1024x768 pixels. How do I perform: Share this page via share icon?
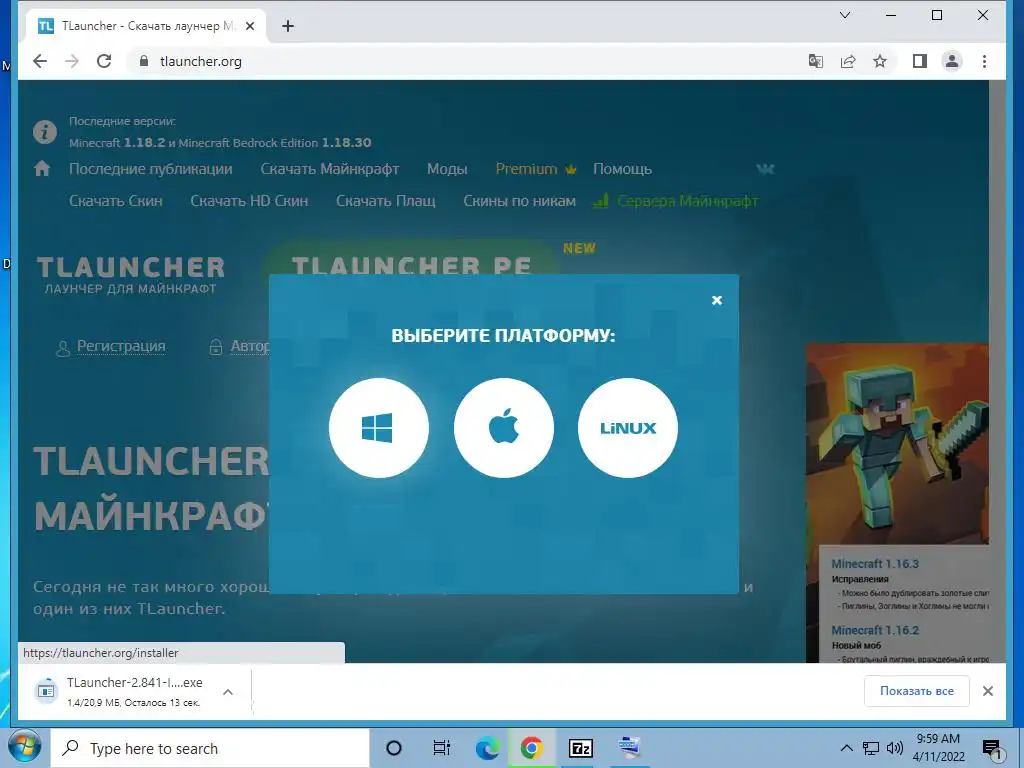click(848, 61)
